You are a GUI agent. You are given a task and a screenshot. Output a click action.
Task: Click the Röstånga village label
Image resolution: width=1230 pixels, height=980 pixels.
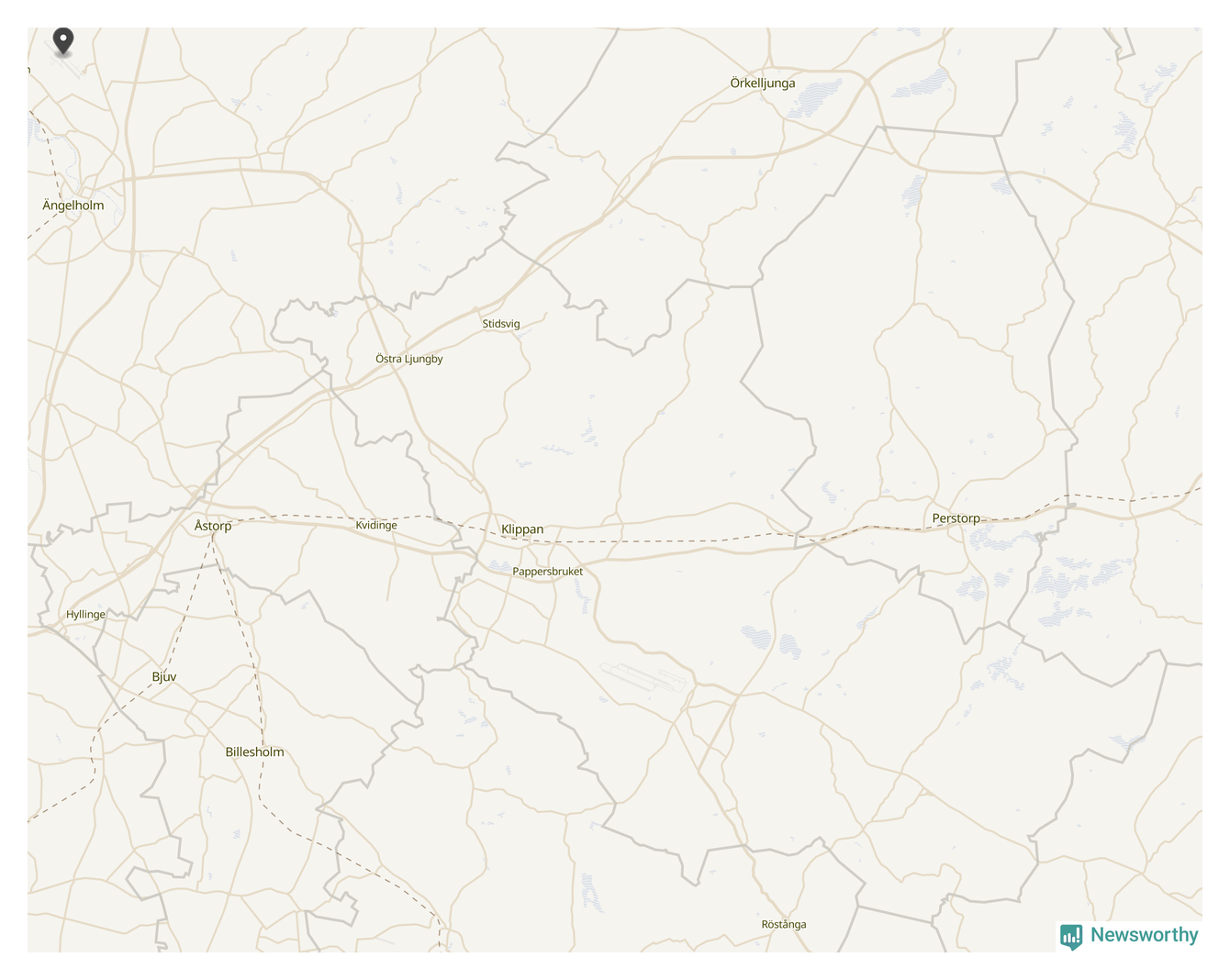(784, 924)
